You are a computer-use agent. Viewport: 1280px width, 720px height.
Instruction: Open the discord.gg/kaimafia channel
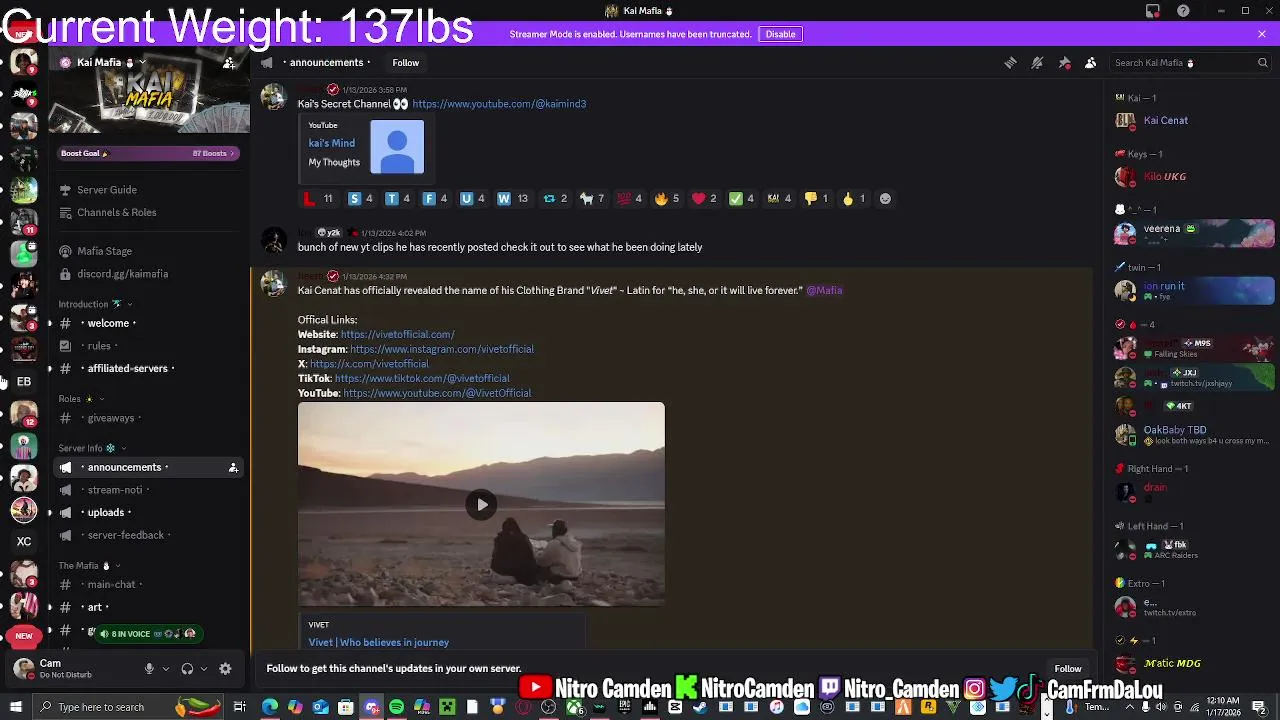click(x=122, y=274)
